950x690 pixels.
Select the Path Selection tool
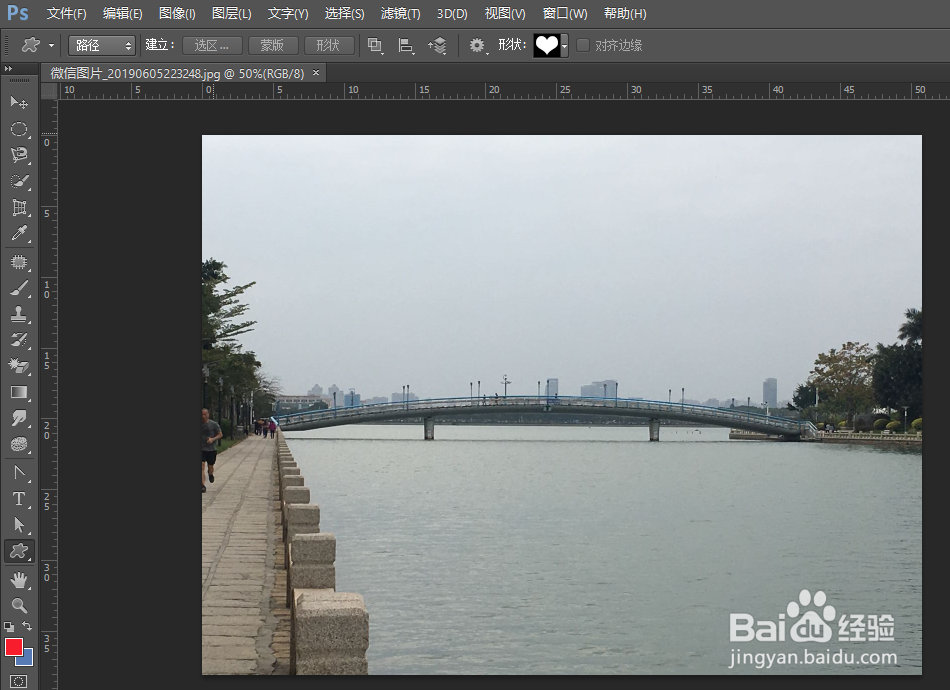(x=19, y=524)
